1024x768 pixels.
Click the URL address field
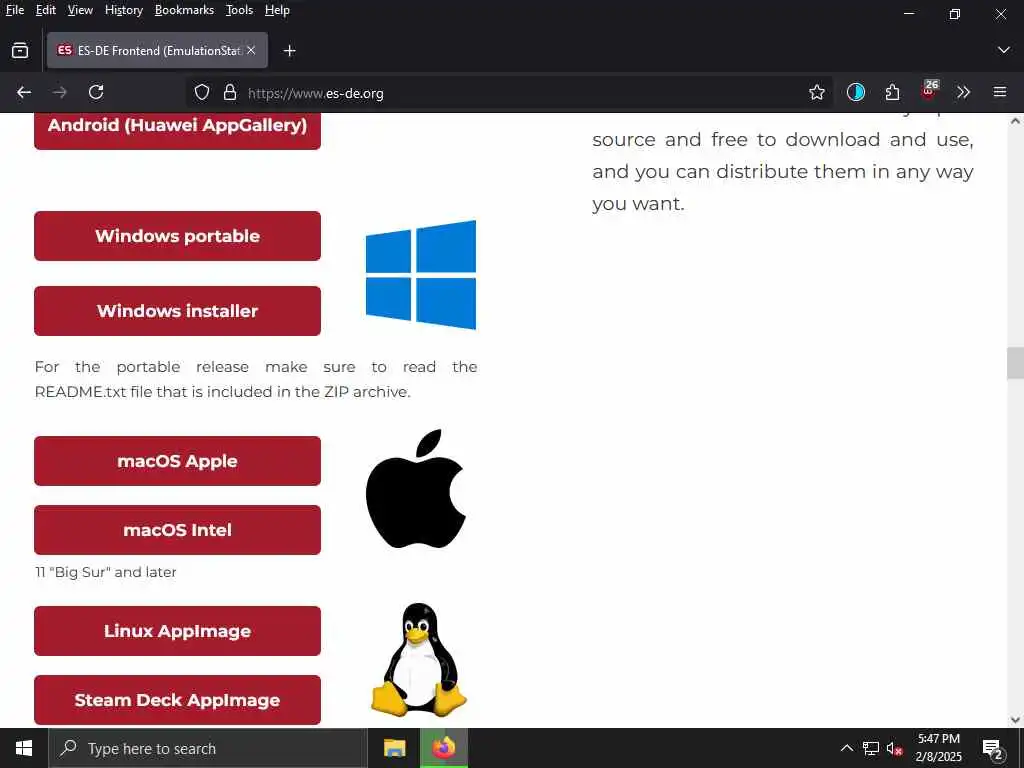509,93
